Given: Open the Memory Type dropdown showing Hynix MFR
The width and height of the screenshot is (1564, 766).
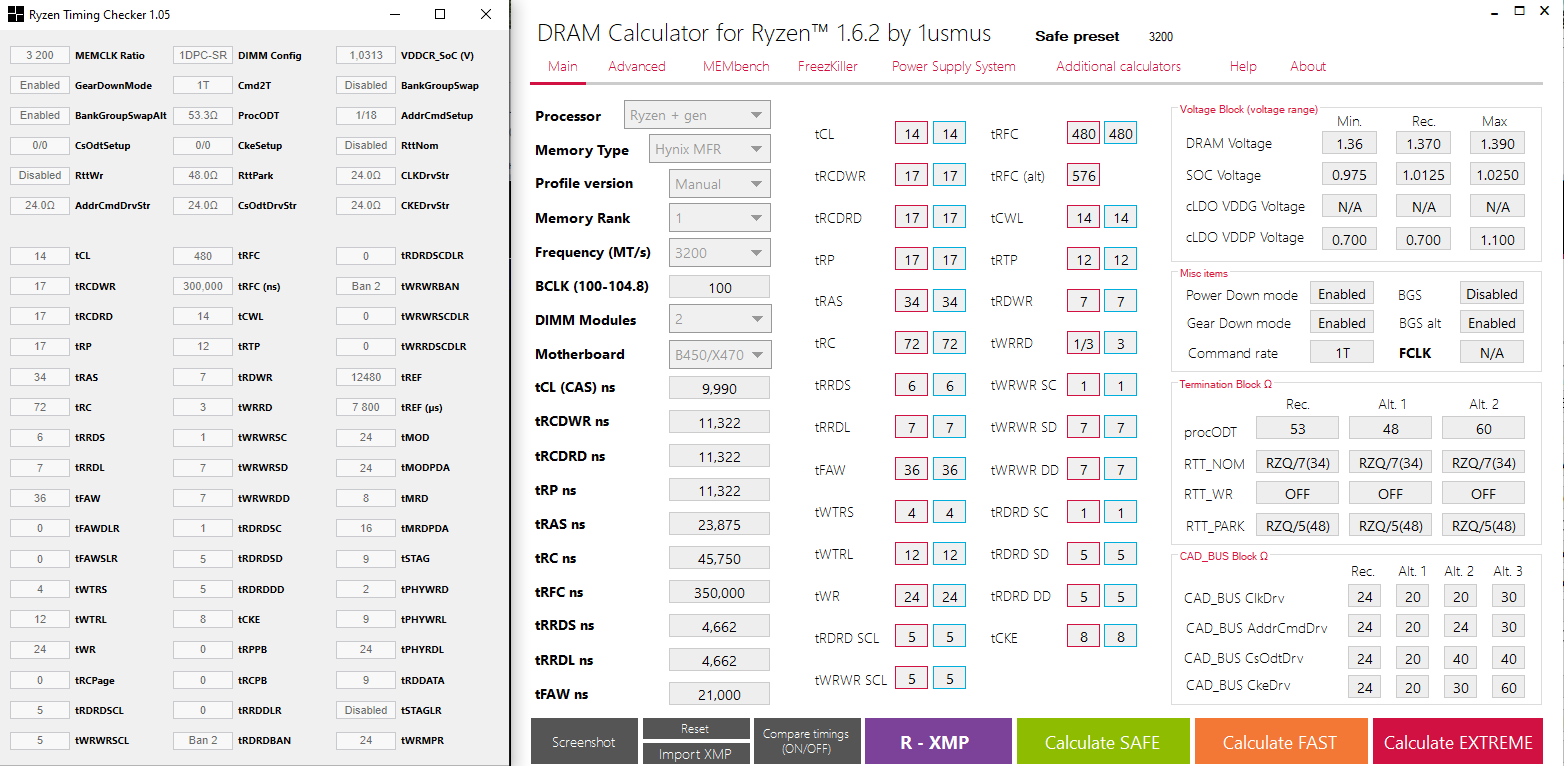Looking at the screenshot, I should point(710,149).
